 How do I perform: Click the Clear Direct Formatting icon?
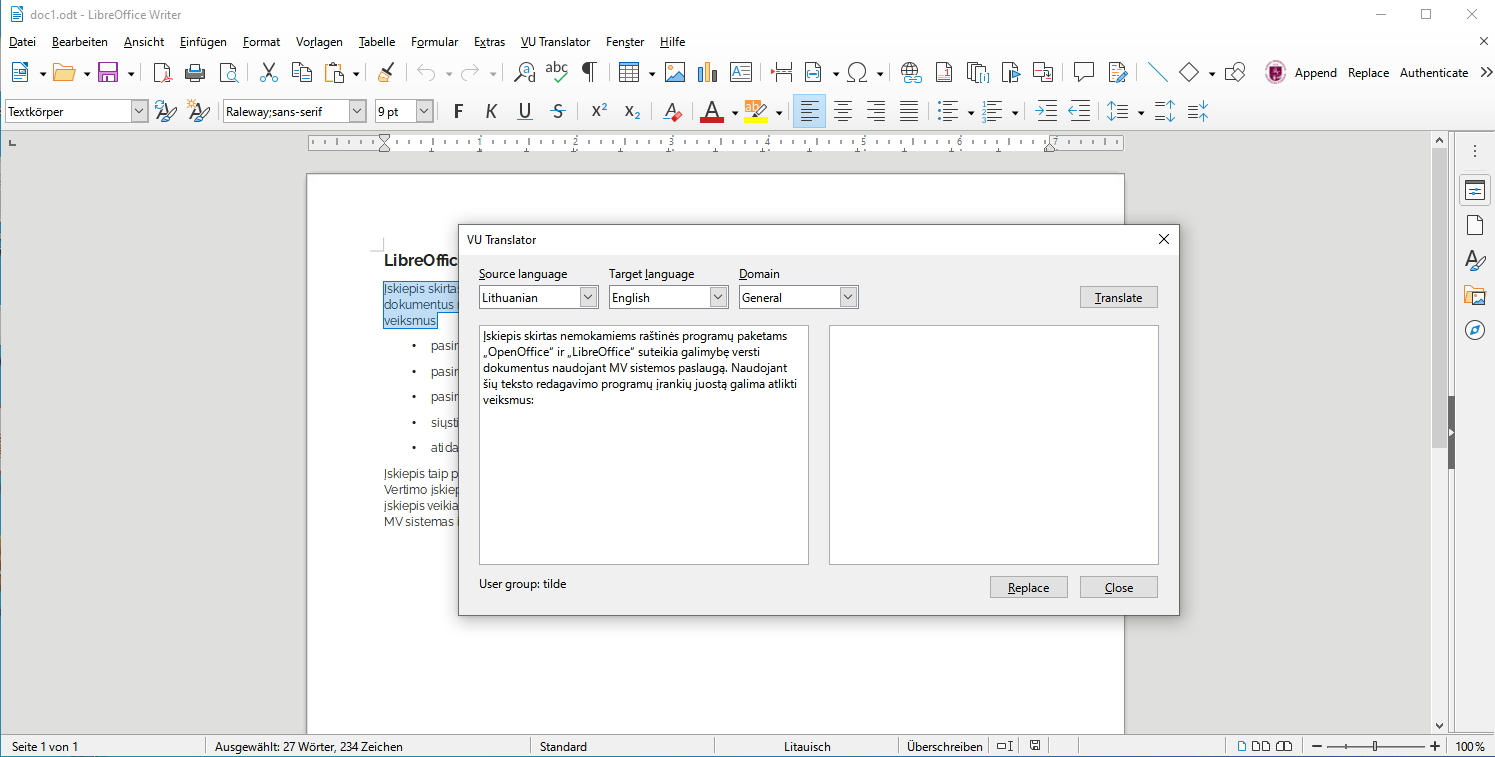click(x=673, y=111)
